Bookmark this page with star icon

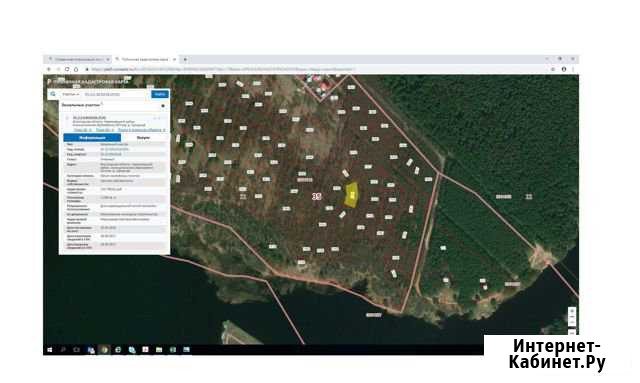[x=553, y=69]
